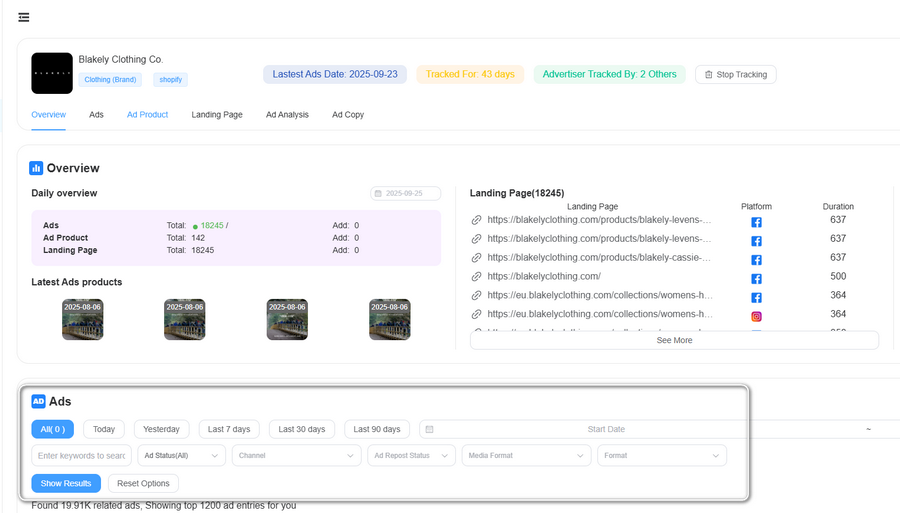Click the Overview section chart icon
The width and height of the screenshot is (900, 513).
(x=36, y=168)
